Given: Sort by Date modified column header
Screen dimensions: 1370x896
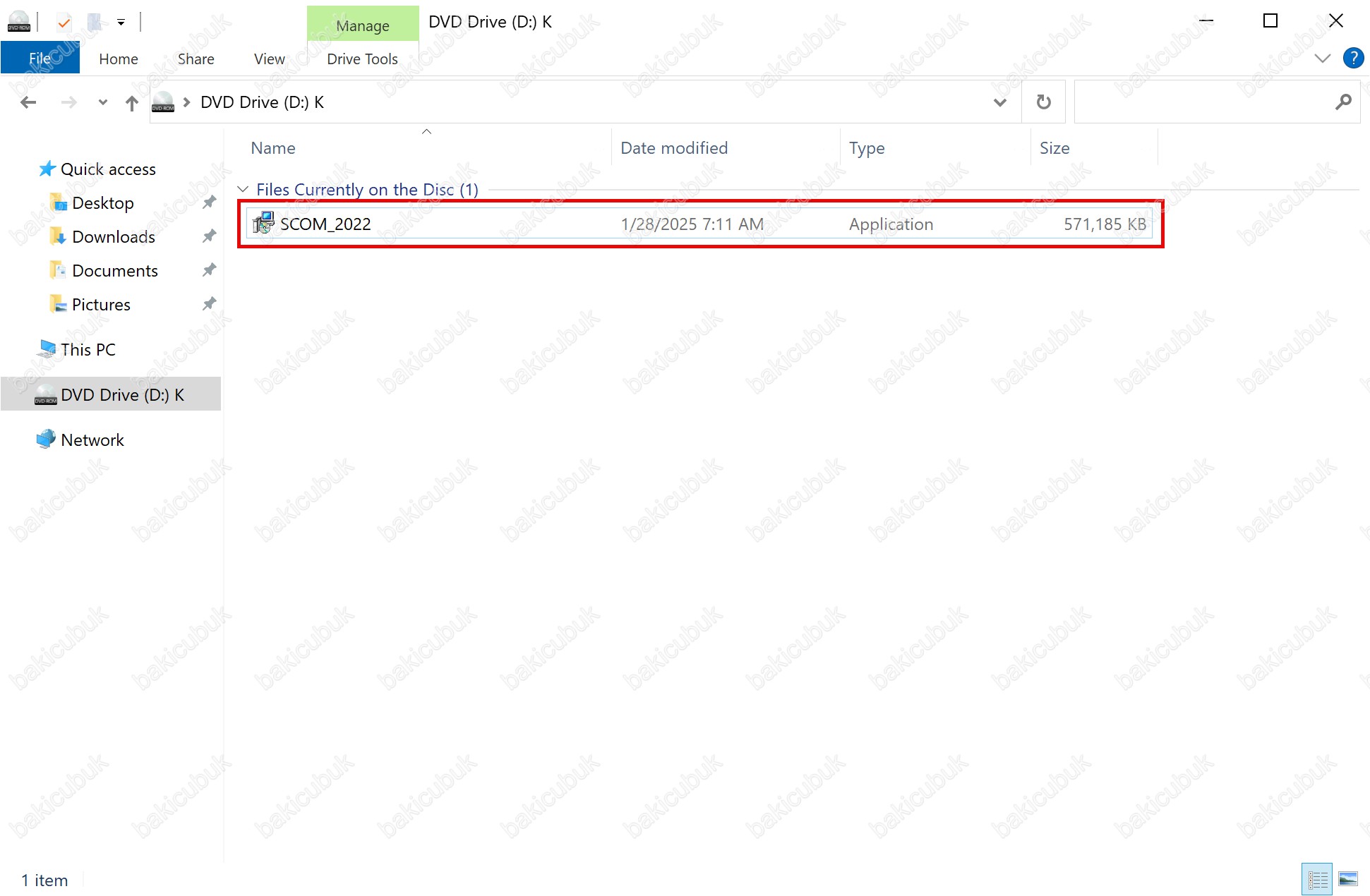Looking at the screenshot, I should (674, 148).
